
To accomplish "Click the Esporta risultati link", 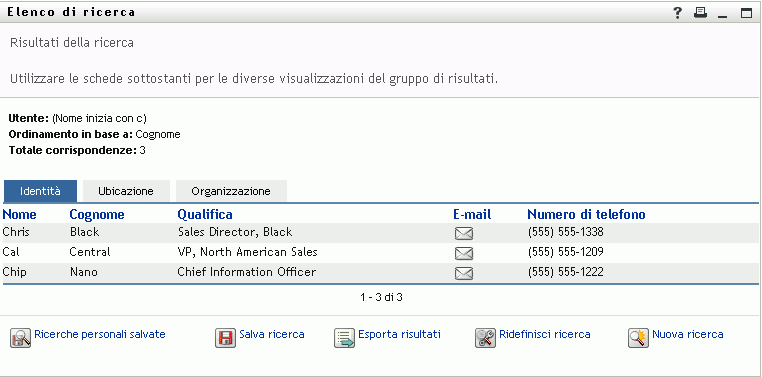I will pyautogui.click(x=399, y=334).
